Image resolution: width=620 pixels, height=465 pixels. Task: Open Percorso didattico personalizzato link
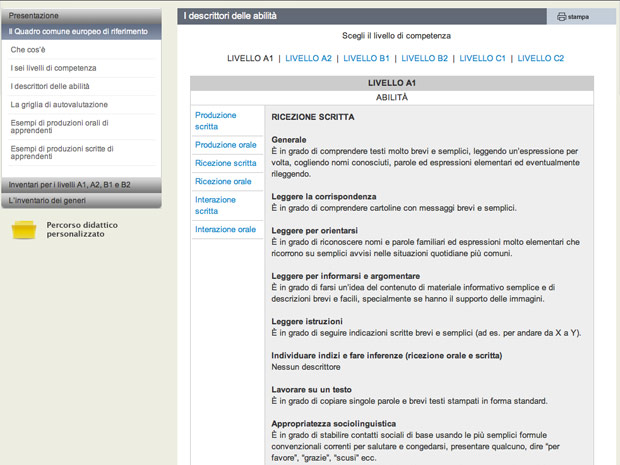pos(82,229)
